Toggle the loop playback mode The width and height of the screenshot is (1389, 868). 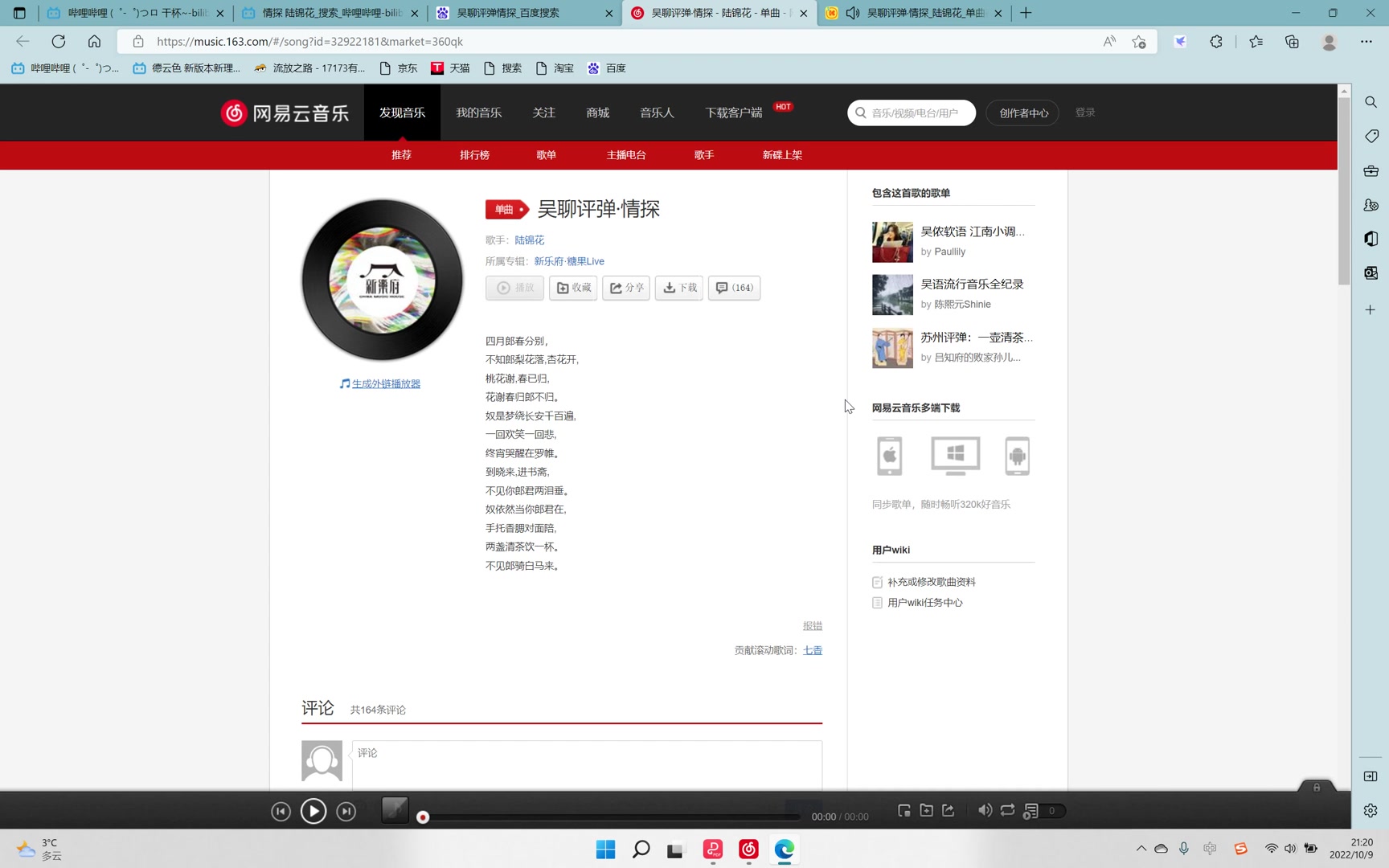click(1007, 810)
